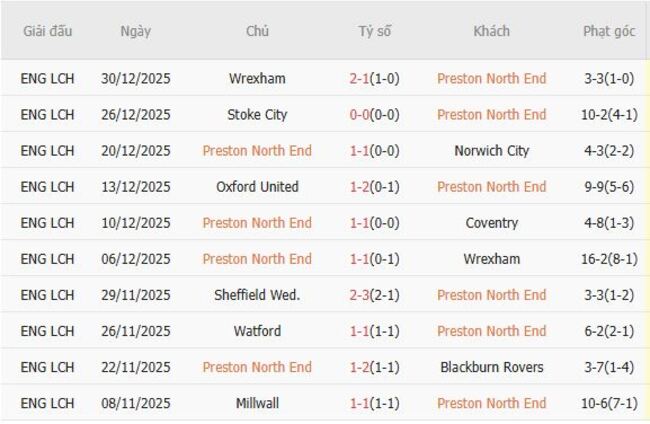This screenshot has height=424, width=650.
Task: Click the Giải đấu column header
Action: pos(48,31)
